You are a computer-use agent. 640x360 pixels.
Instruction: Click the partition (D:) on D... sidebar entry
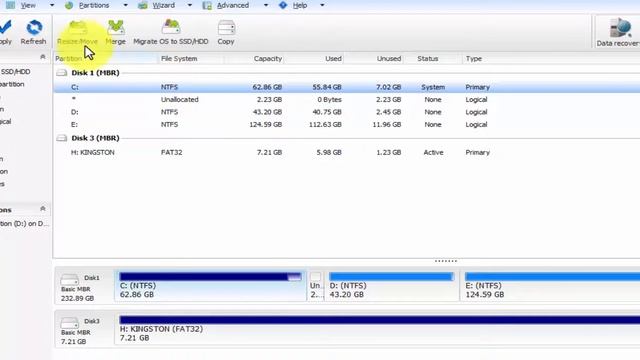[x=24, y=224]
